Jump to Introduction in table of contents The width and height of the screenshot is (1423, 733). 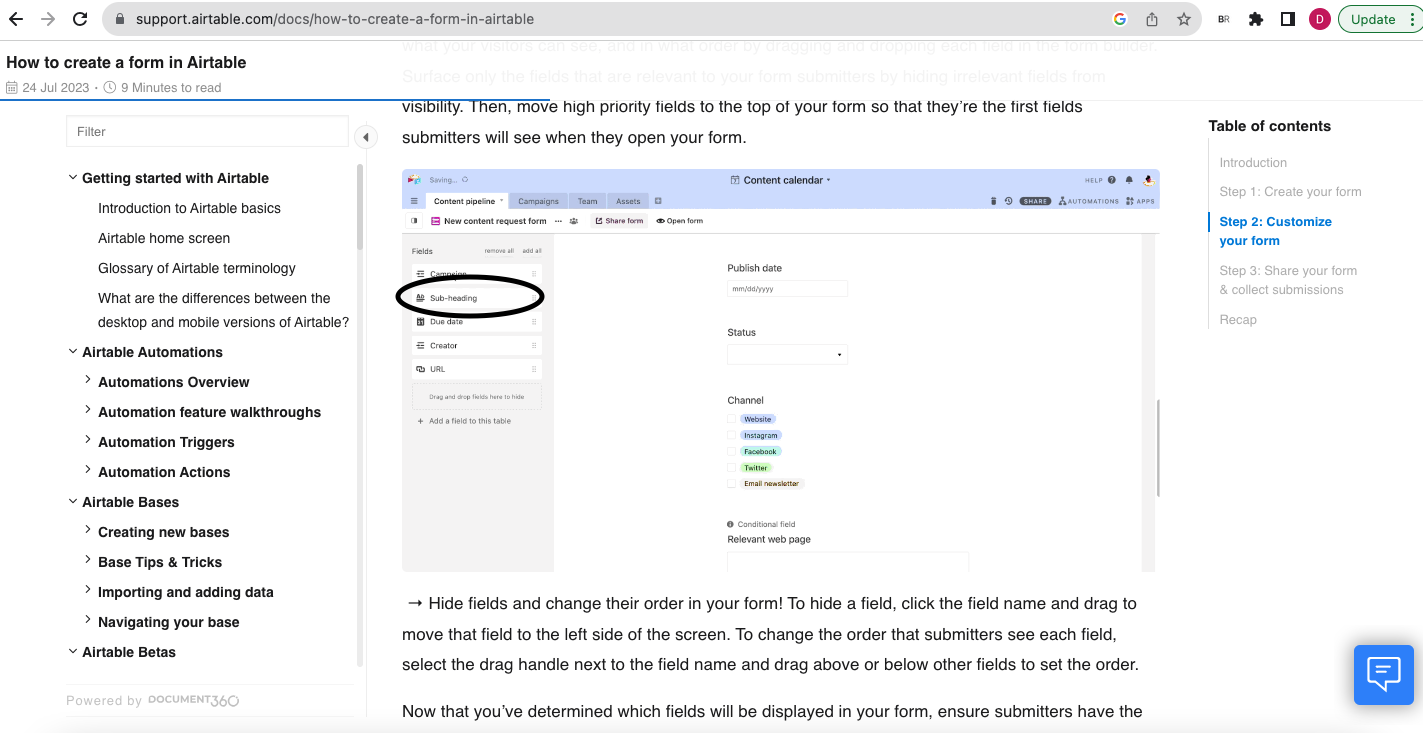coord(1253,162)
